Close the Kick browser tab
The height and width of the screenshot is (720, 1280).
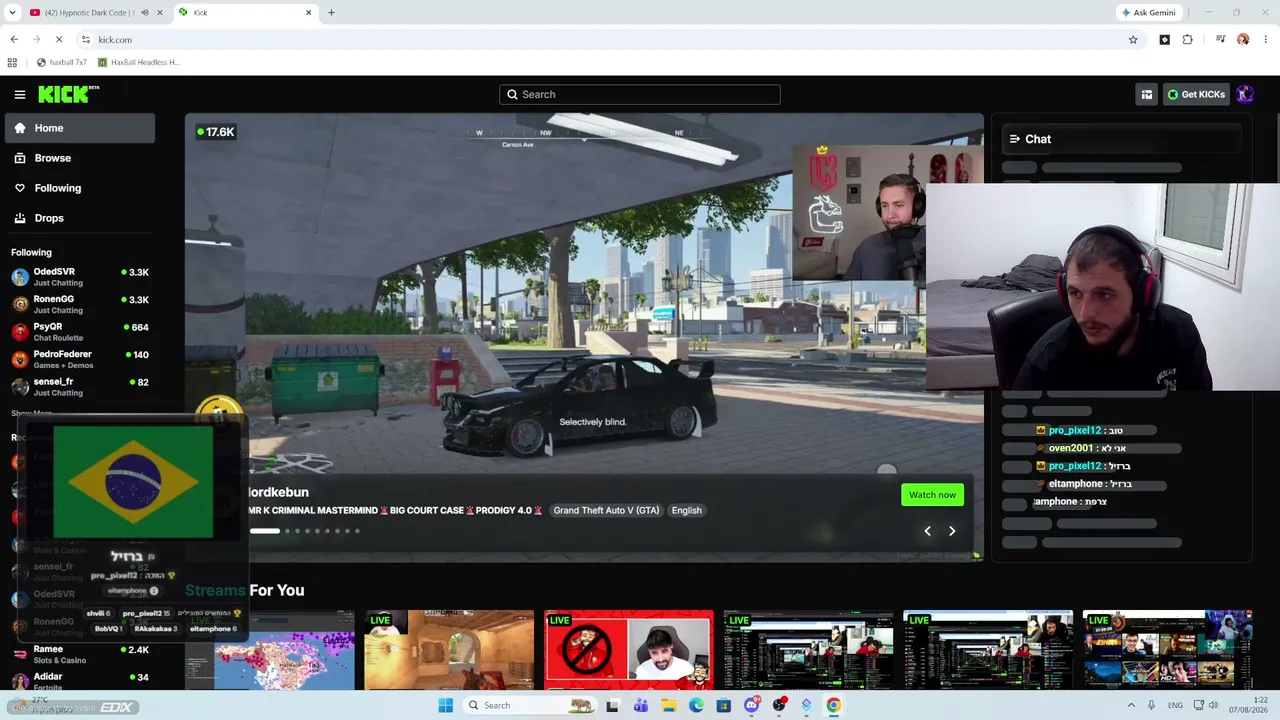pos(309,13)
